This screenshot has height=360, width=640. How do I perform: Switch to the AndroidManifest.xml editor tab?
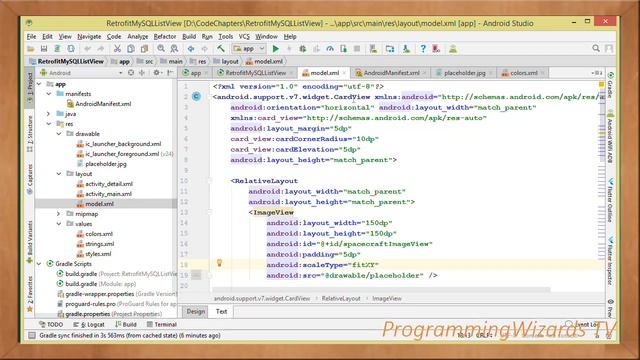click(391, 73)
